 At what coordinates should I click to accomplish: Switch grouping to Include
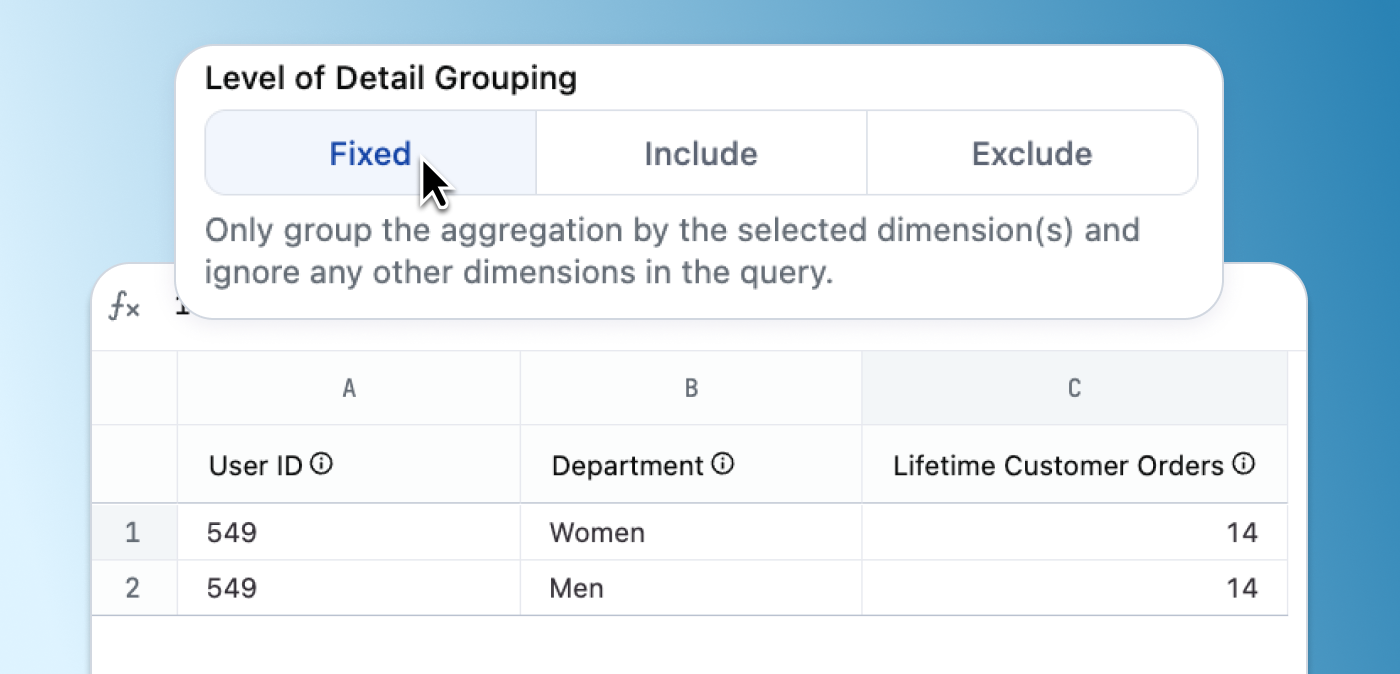point(701,153)
